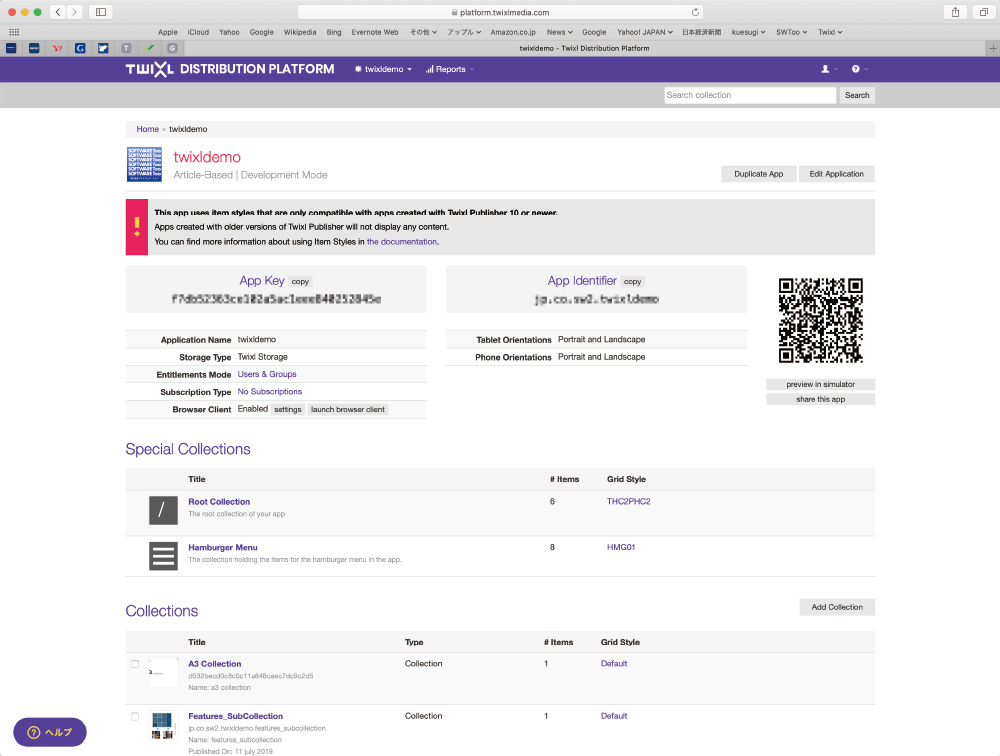Open the Safari share menu
The height and width of the screenshot is (756, 1000).
point(955,12)
